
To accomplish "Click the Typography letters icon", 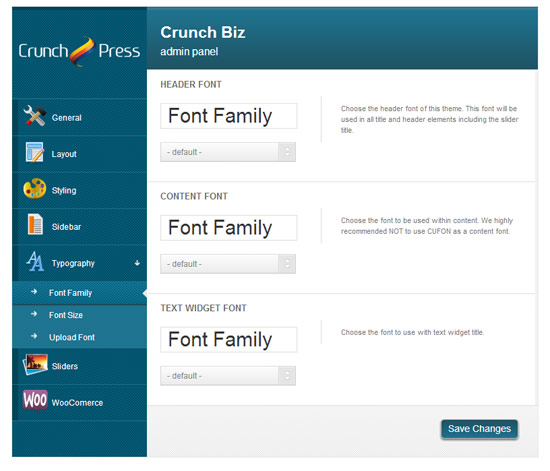I will tap(35, 261).
